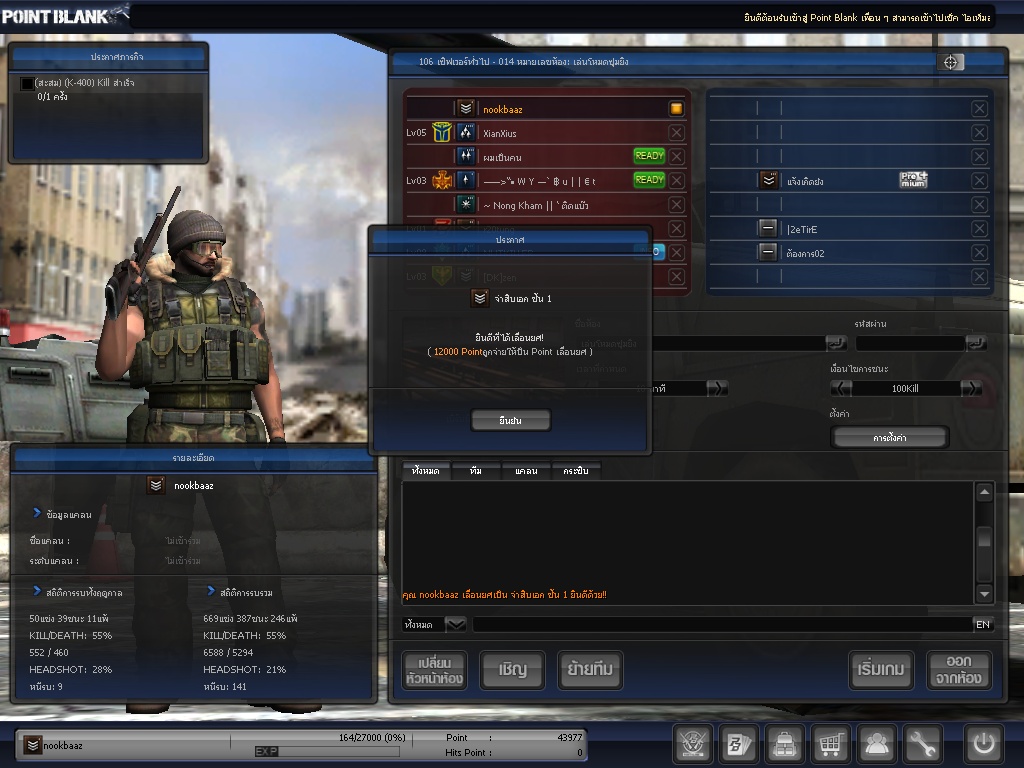1024x768 pixels.
Task: Leave the room via ออกจากห้อง
Action: pyautogui.click(x=959, y=670)
